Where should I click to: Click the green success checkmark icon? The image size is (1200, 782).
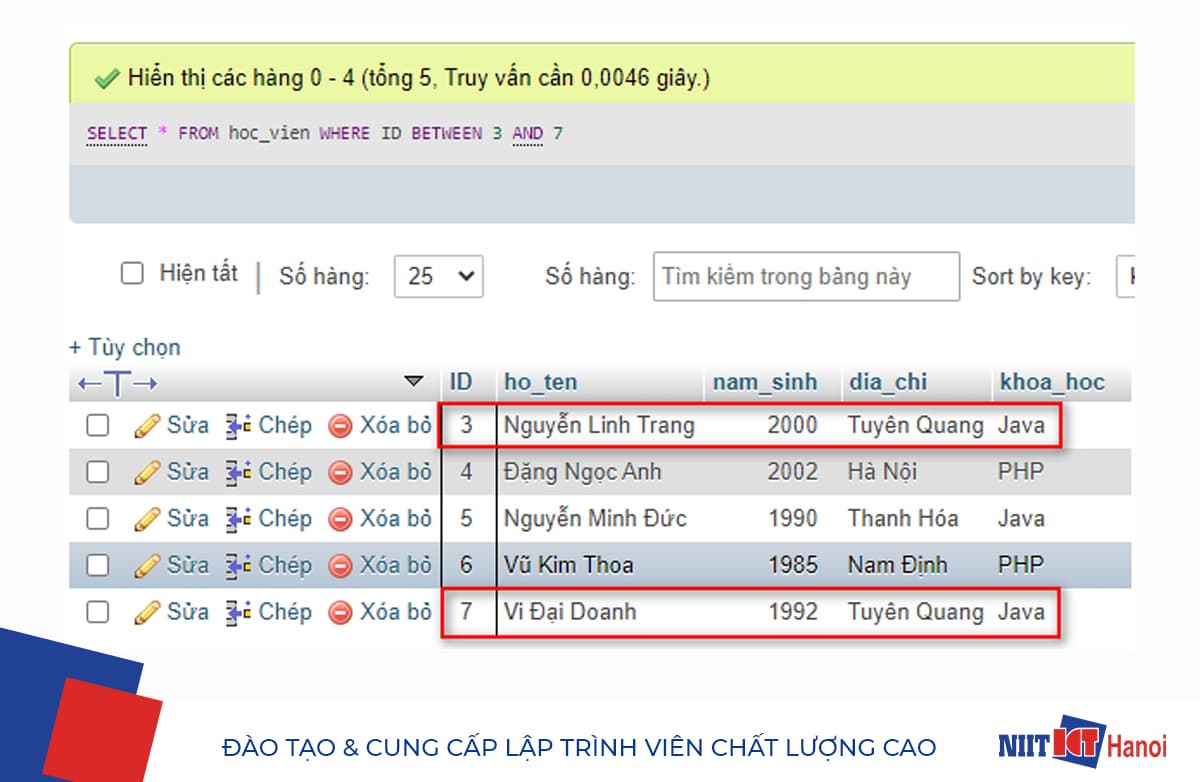(105, 75)
